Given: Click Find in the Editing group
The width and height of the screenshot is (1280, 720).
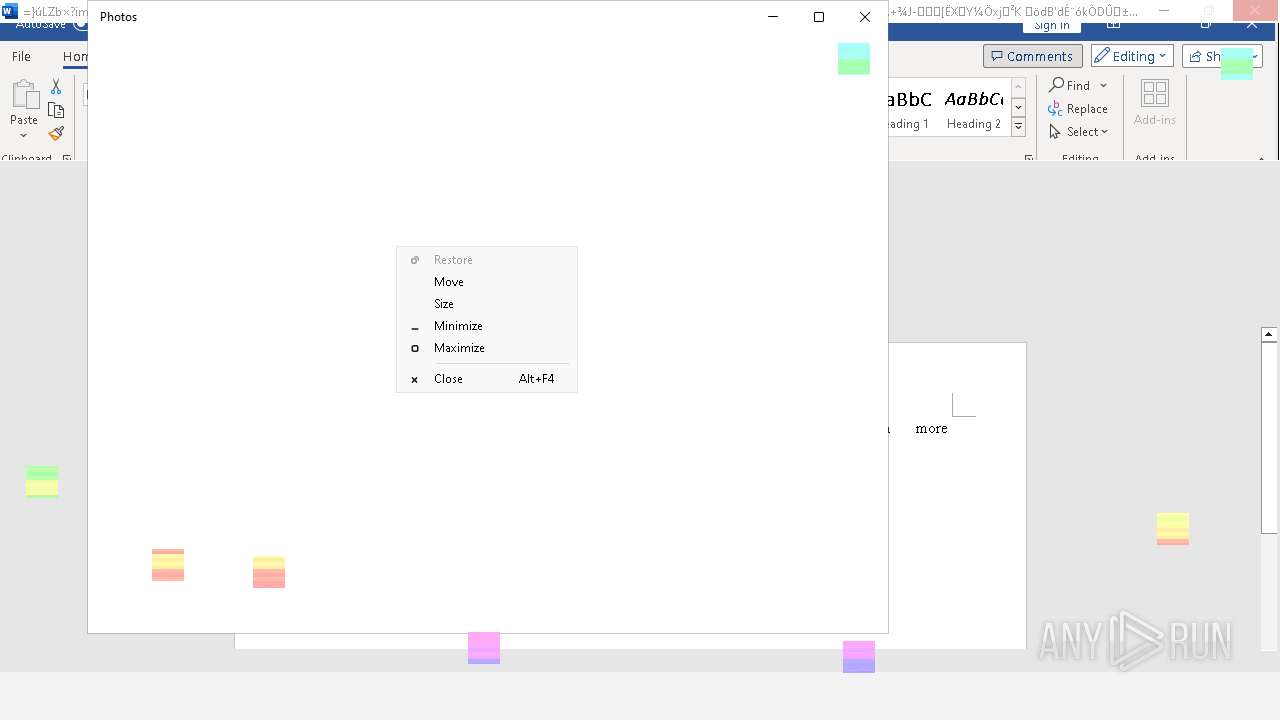Looking at the screenshot, I should click(x=1069, y=86).
